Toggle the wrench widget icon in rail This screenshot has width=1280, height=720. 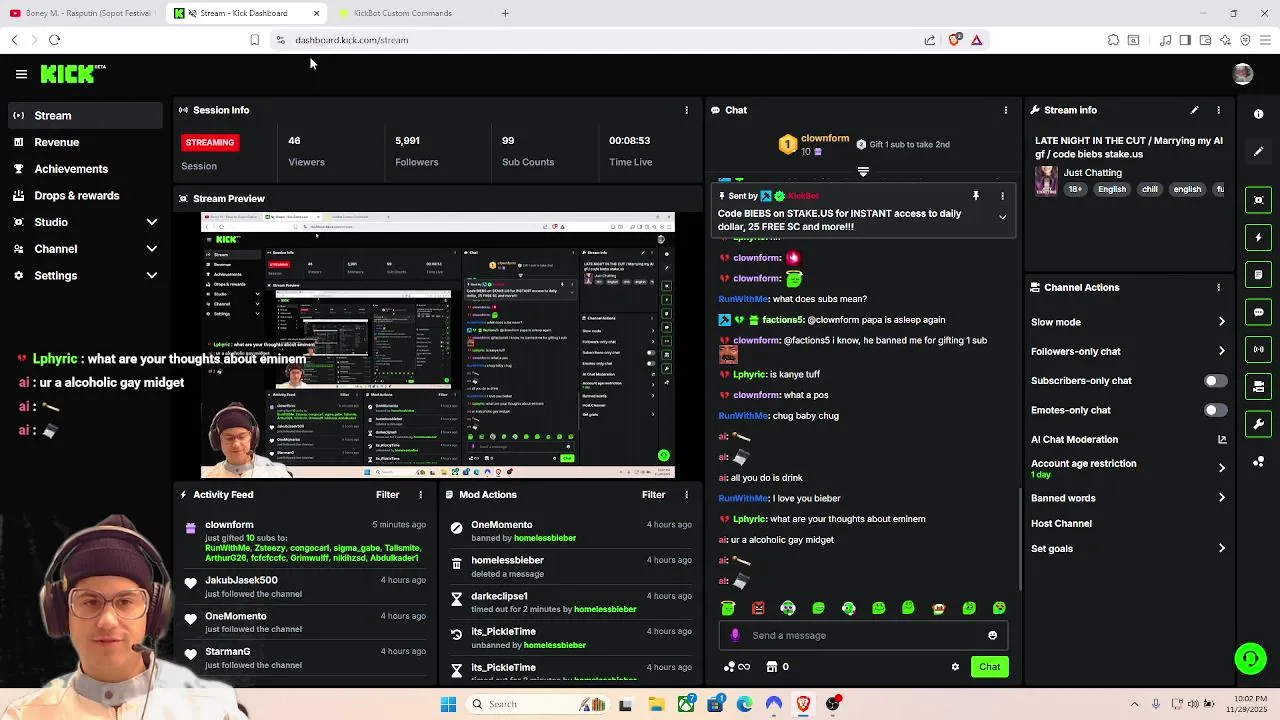1259,424
